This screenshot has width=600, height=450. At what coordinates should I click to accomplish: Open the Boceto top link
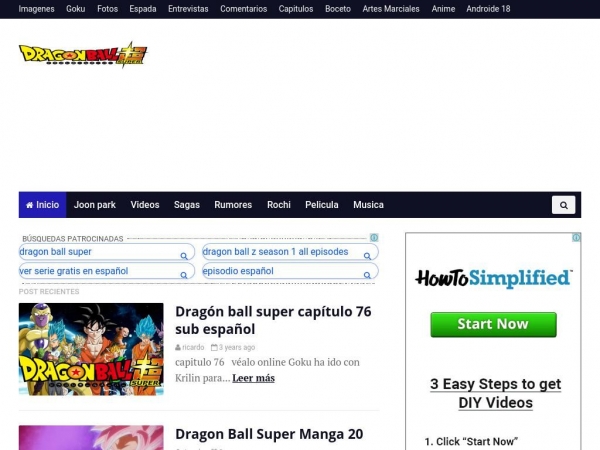point(338,9)
